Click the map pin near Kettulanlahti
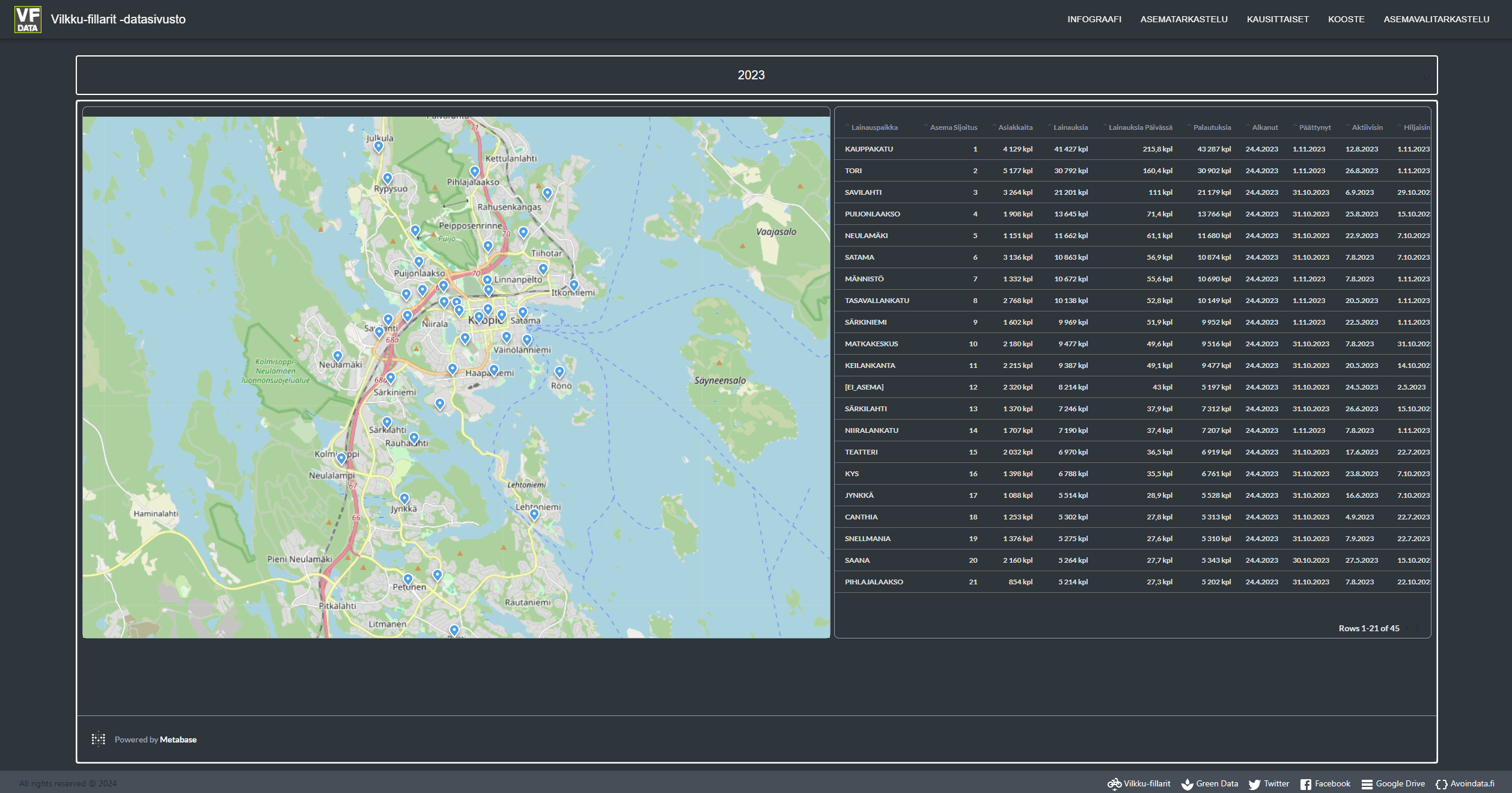This screenshot has height=793, width=1512. click(x=475, y=173)
